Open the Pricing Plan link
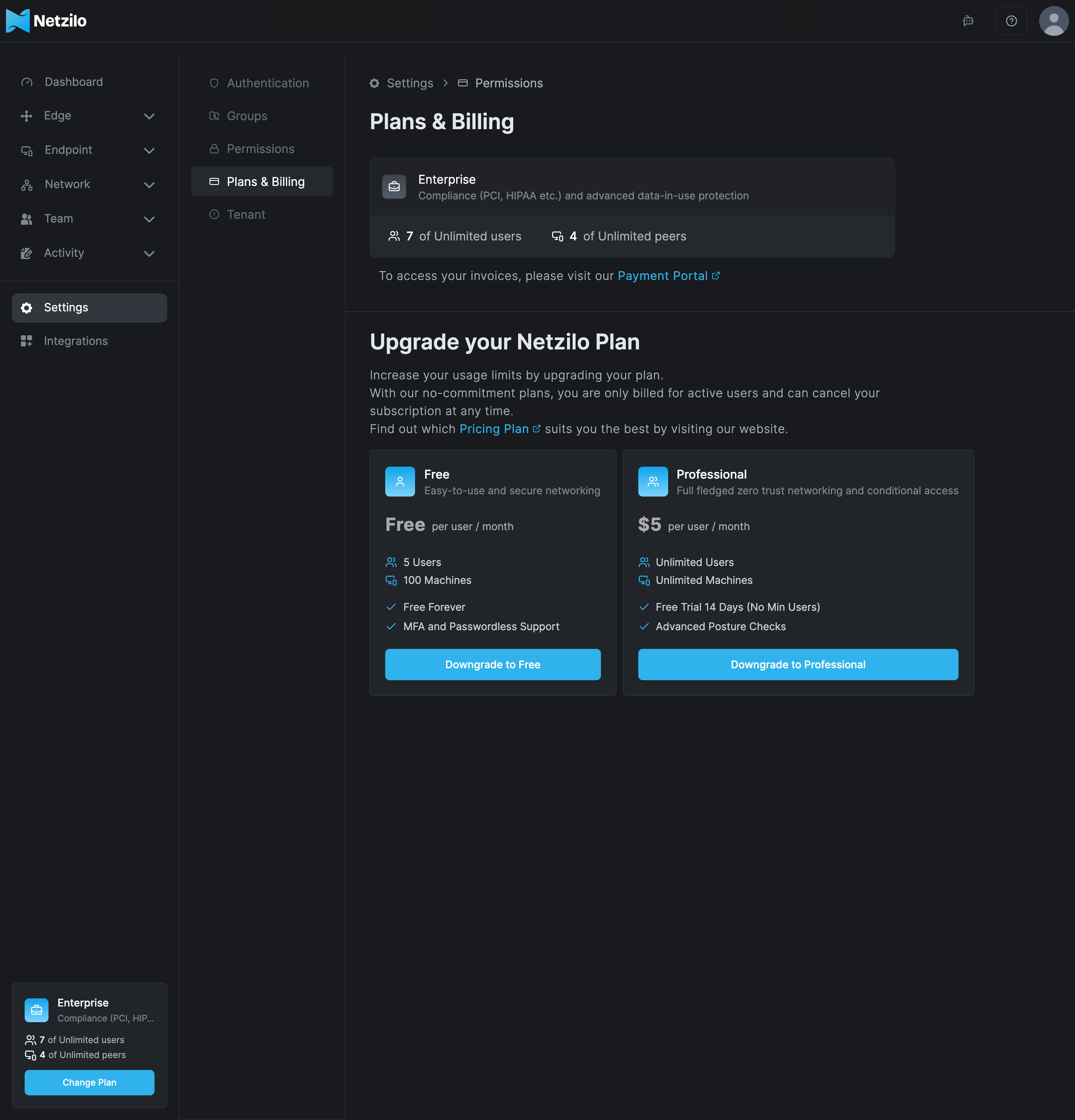The width and height of the screenshot is (1075, 1120). tap(500, 429)
